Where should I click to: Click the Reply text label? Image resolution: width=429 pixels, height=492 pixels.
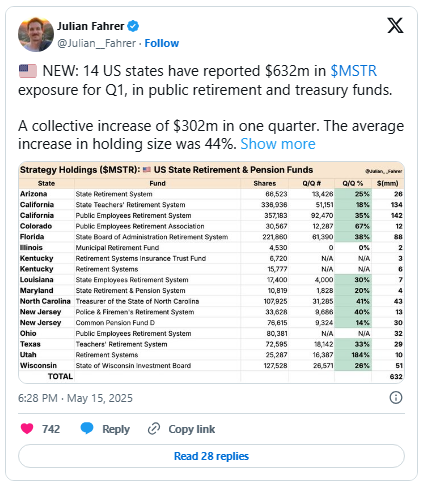coord(116,429)
